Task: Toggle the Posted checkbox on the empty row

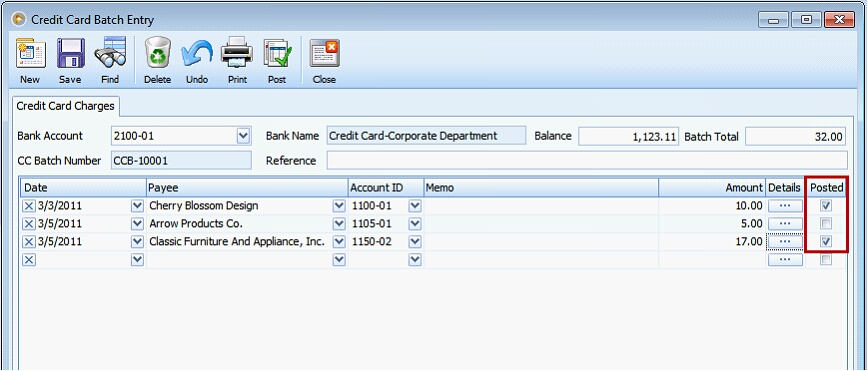Action: (x=826, y=260)
